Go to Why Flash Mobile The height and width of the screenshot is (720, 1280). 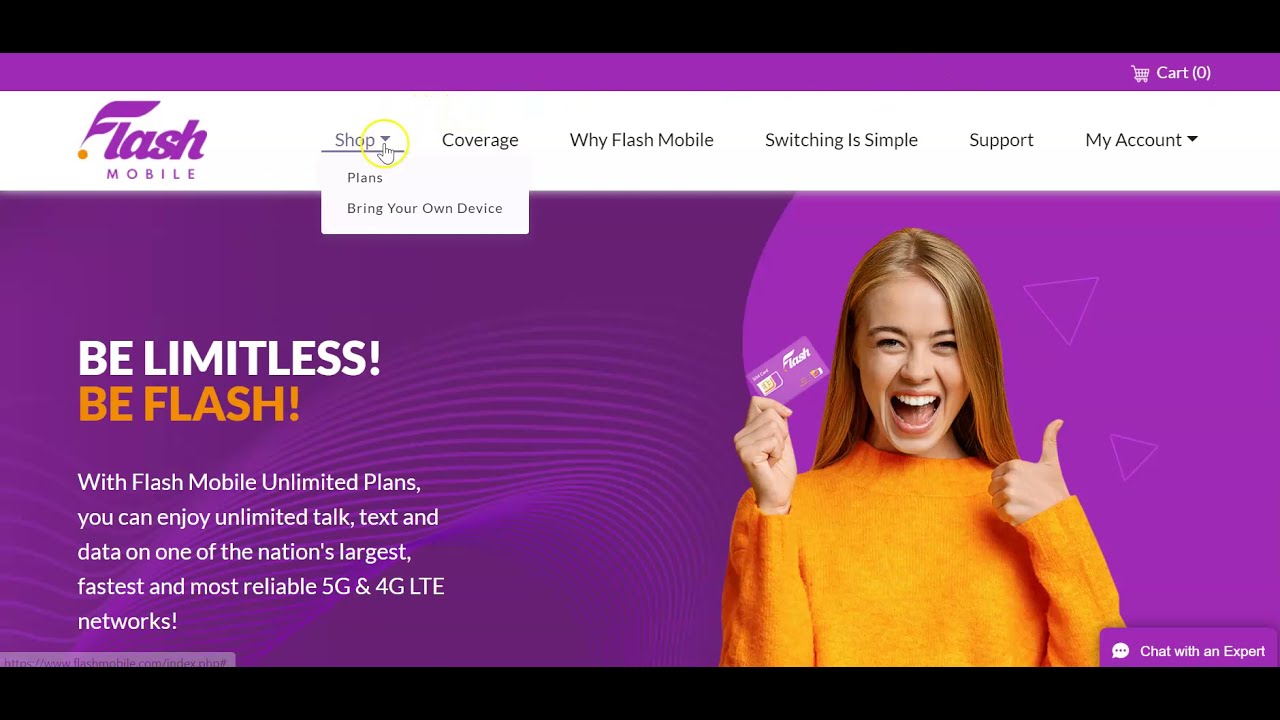pos(642,140)
